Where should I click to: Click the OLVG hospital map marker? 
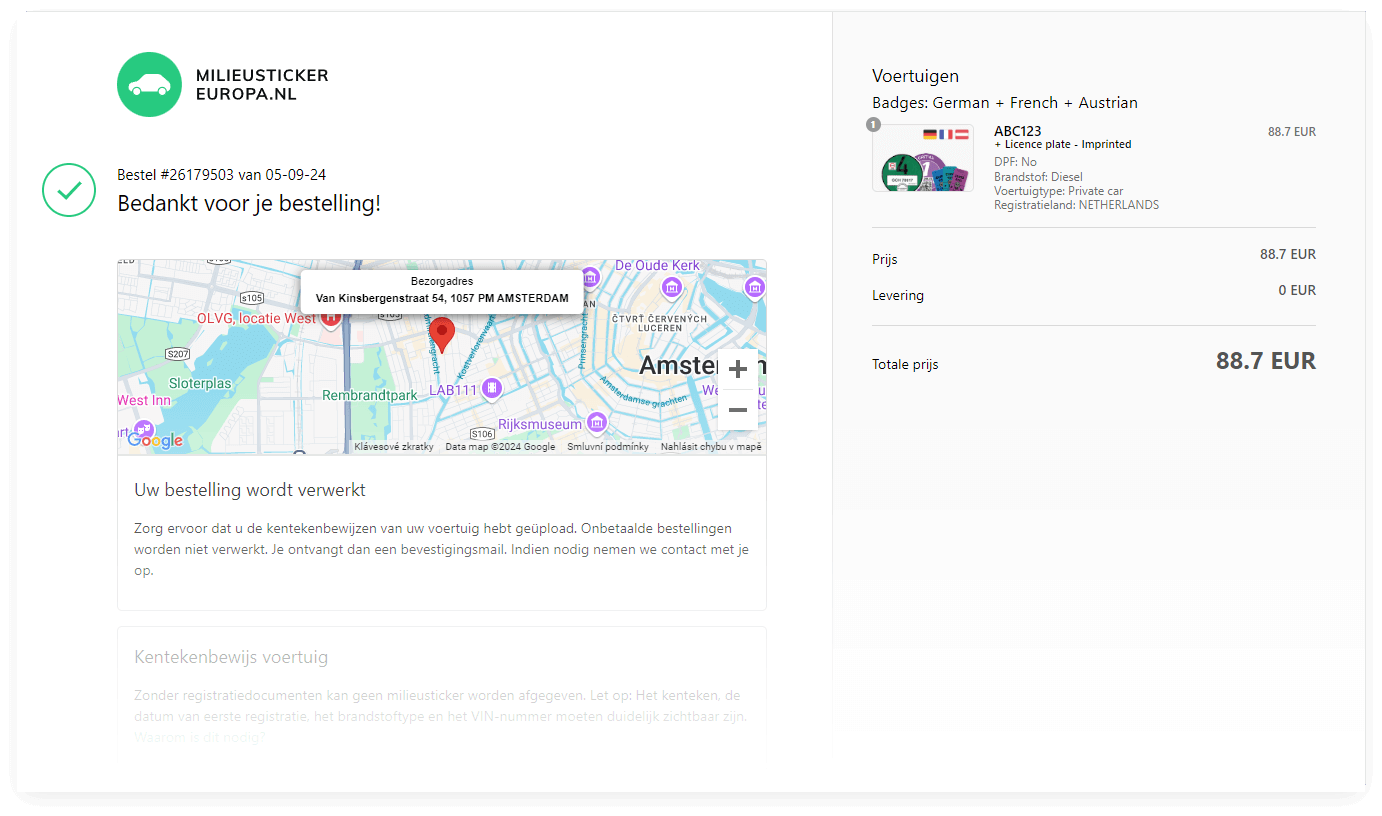tap(330, 318)
